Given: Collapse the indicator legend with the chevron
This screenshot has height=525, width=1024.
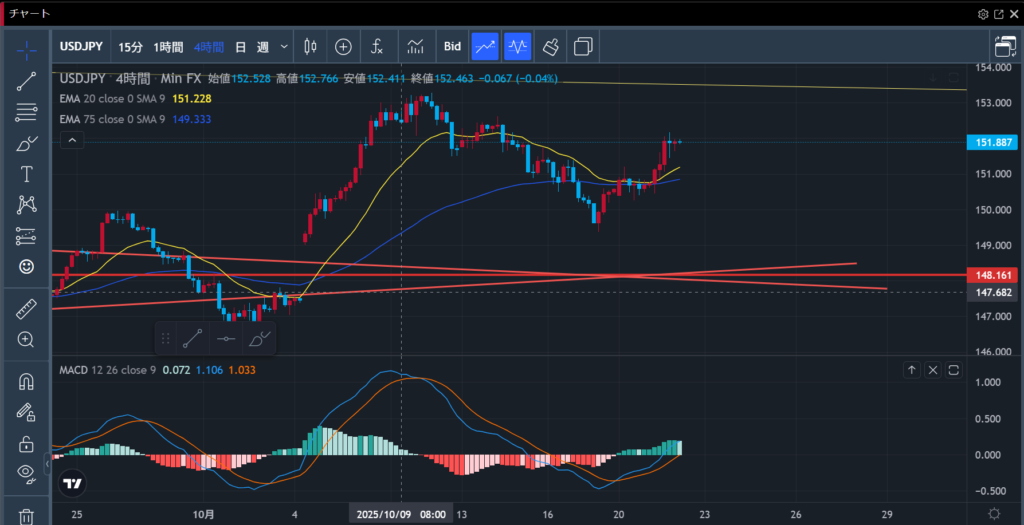Looking at the screenshot, I should 72,141.
